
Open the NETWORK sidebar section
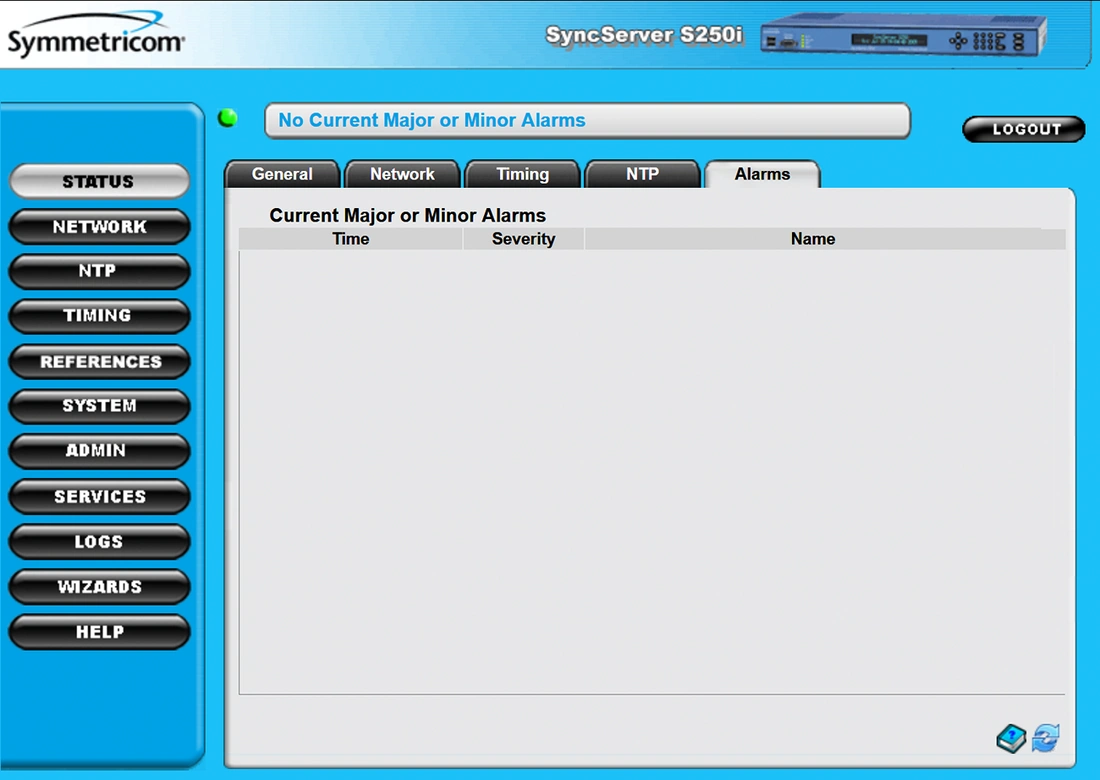click(100, 227)
